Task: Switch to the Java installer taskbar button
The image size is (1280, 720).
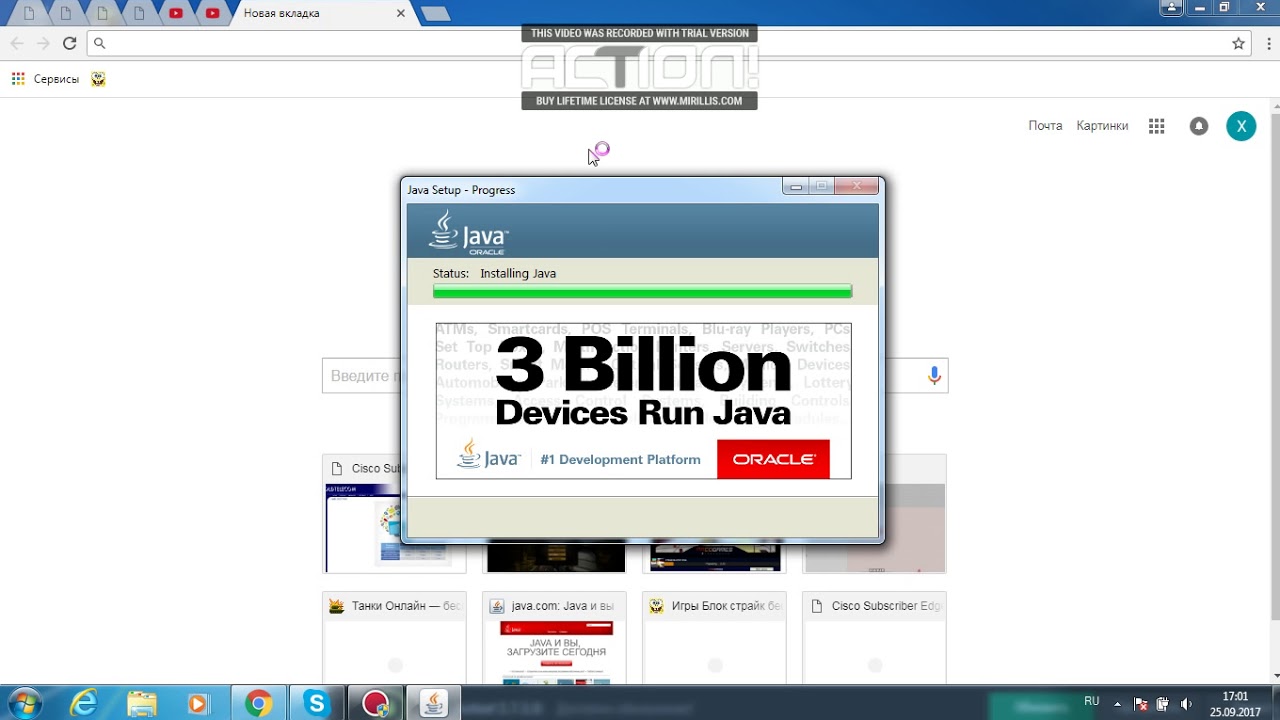Action: (x=433, y=703)
